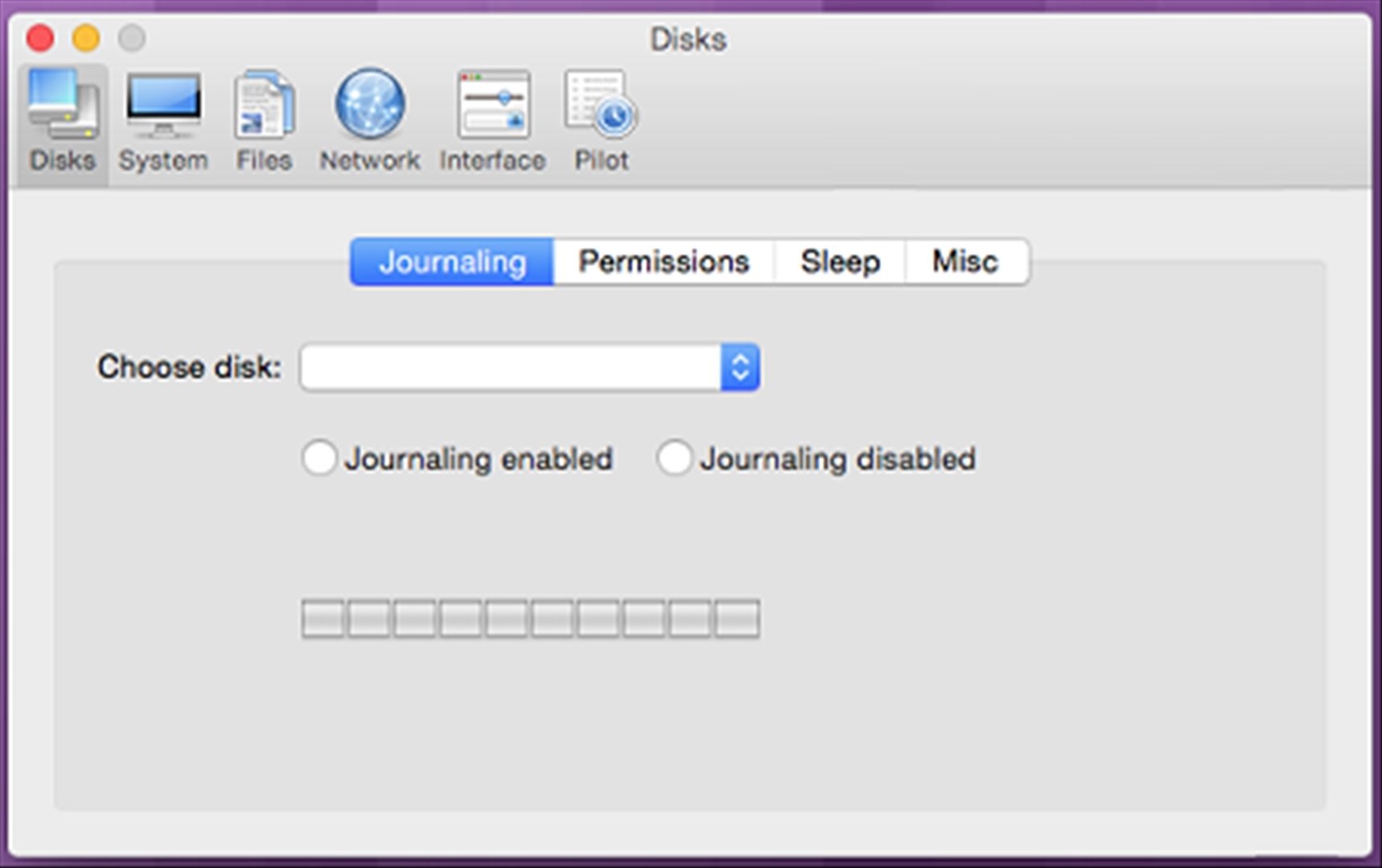Open the Files toolbar icon
The height and width of the screenshot is (868, 1382).
[264, 105]
